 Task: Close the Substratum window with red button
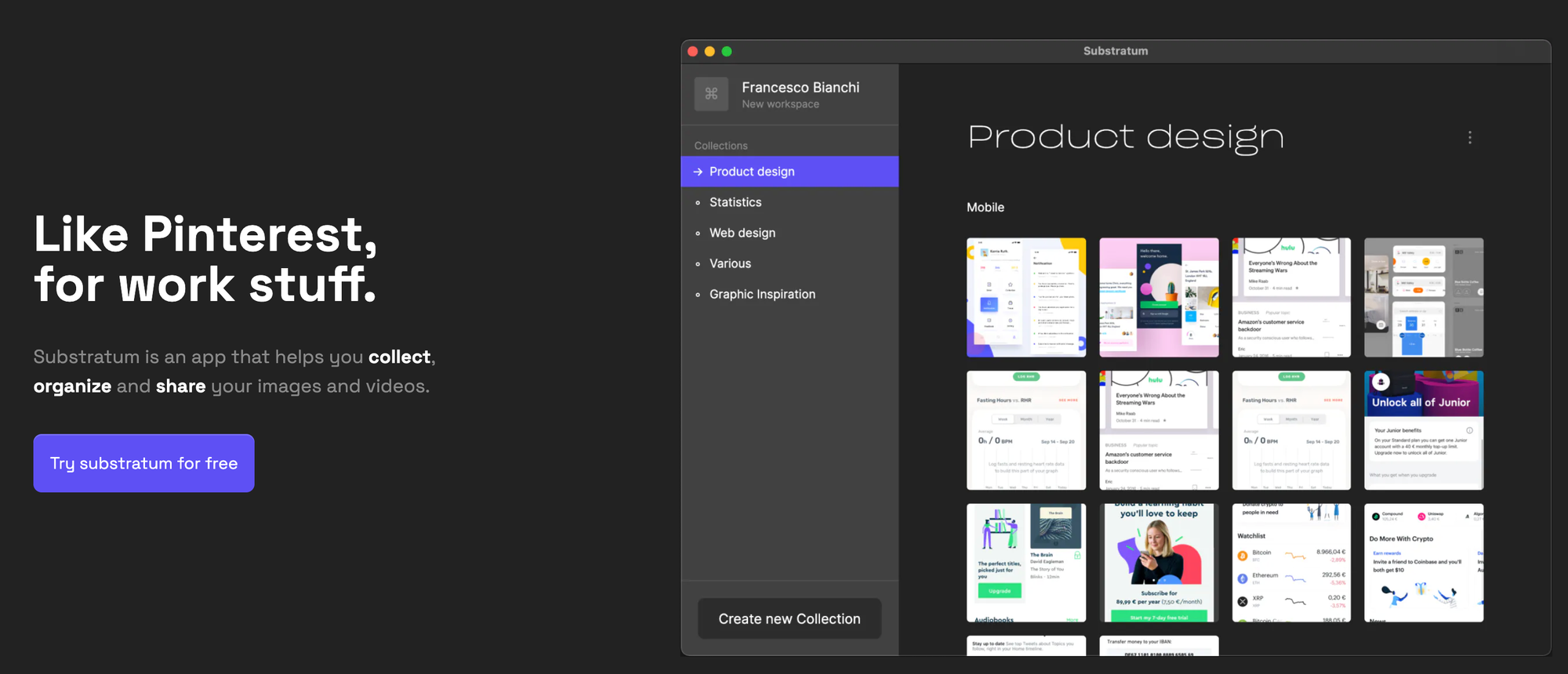point(692,52)
